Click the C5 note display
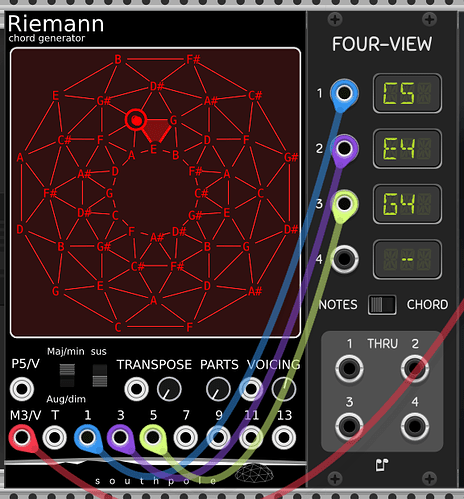Image resolution: width=464 pixels, height=499 pixels. click(x=407, y=93)
